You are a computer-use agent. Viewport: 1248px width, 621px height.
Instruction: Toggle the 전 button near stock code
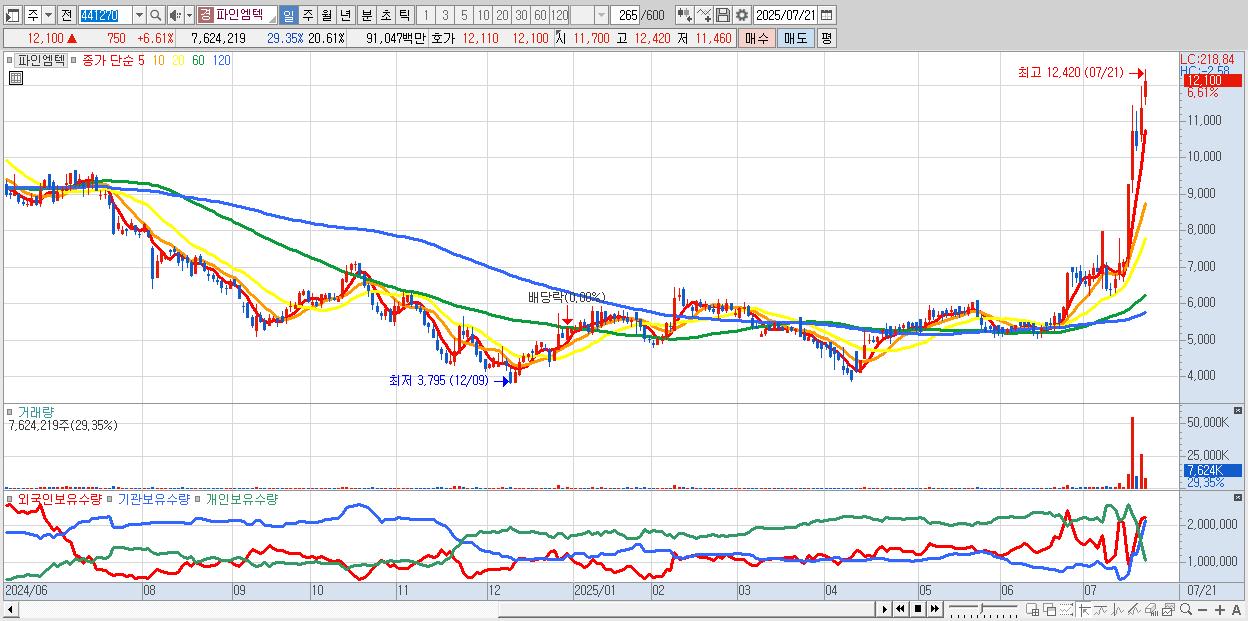[66, 15]
